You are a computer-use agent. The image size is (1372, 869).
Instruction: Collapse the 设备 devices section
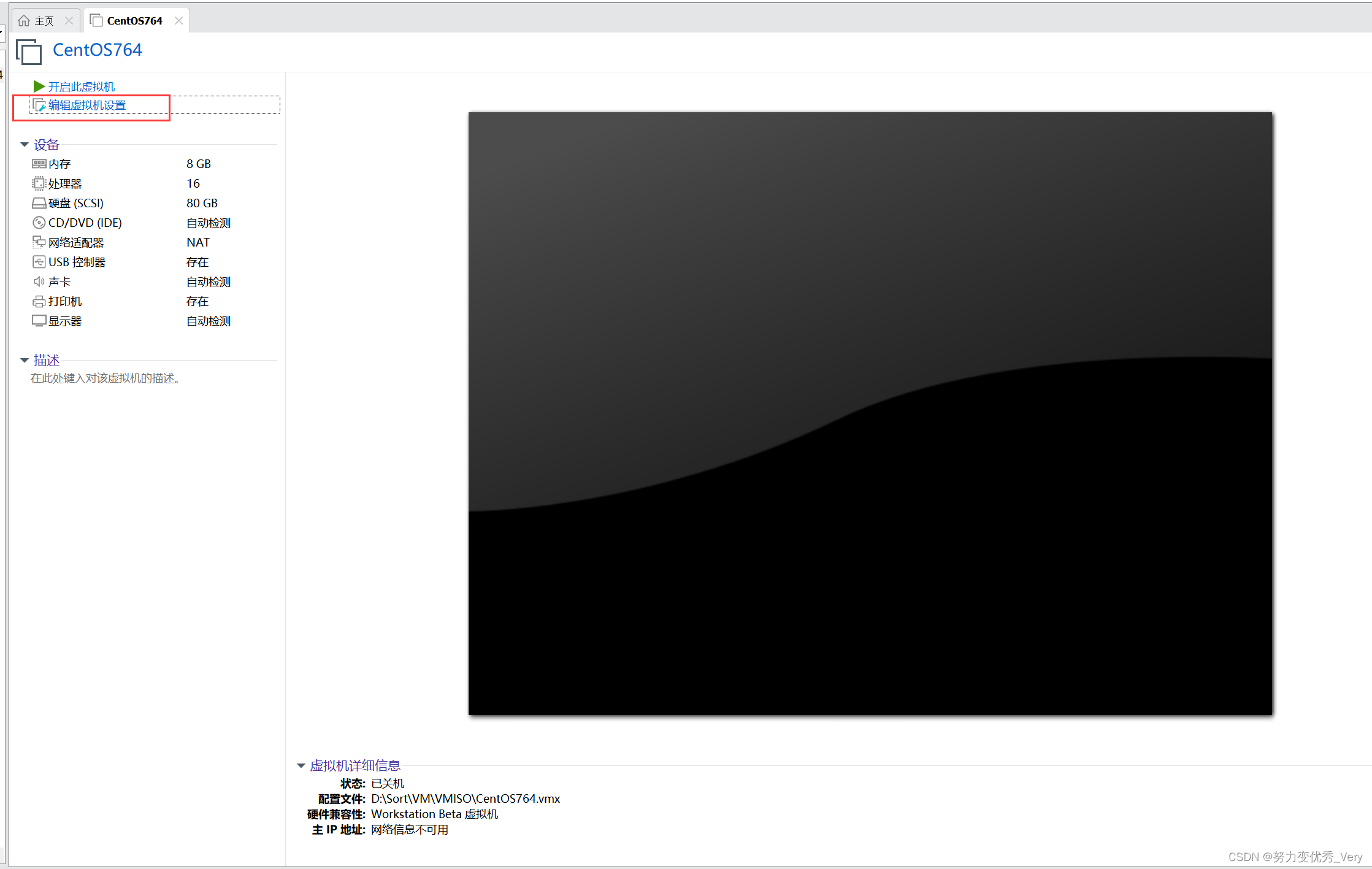tap(25, 145)
